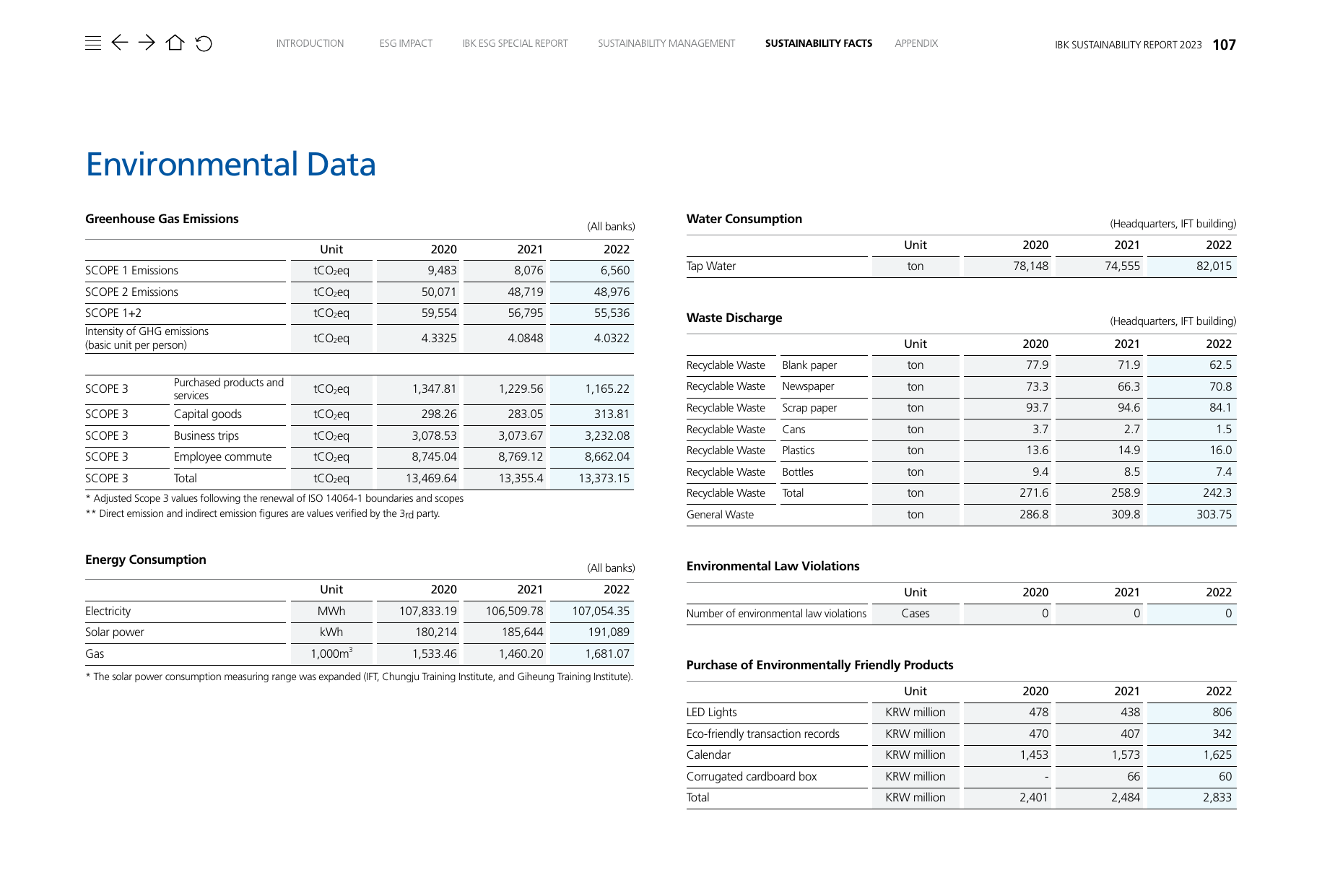Click the SCOPE 1+2 2022 value 55,536
The height and width of the screenshot is (896, 1322).
tap(612, 313)
